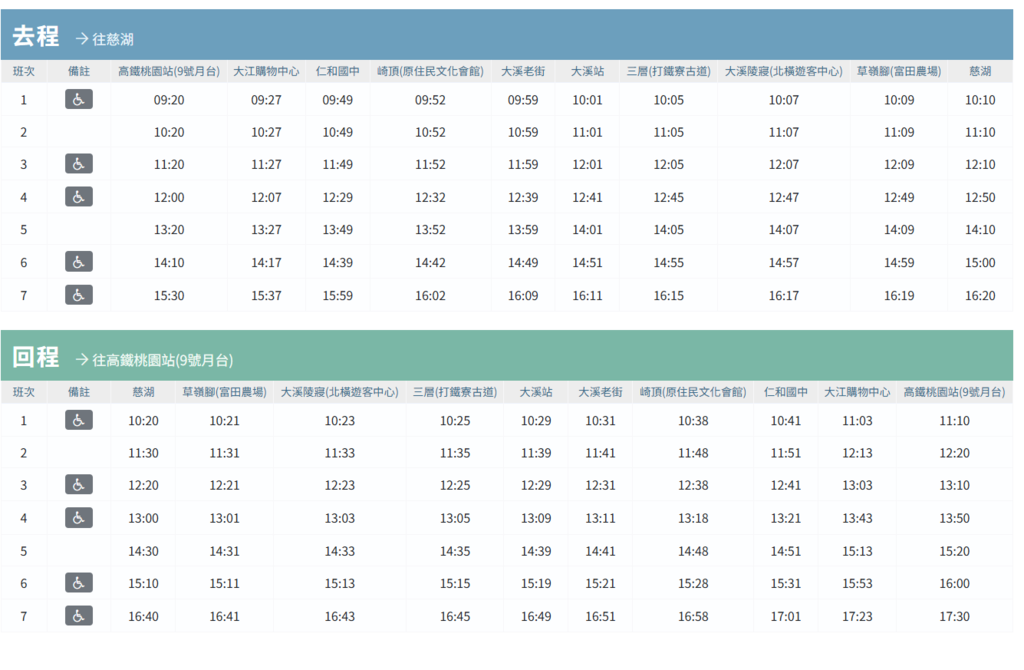Click outbound time 13:59 at 大溪老街
Screen dimensions: 1024x670
(x=523, y=230)
